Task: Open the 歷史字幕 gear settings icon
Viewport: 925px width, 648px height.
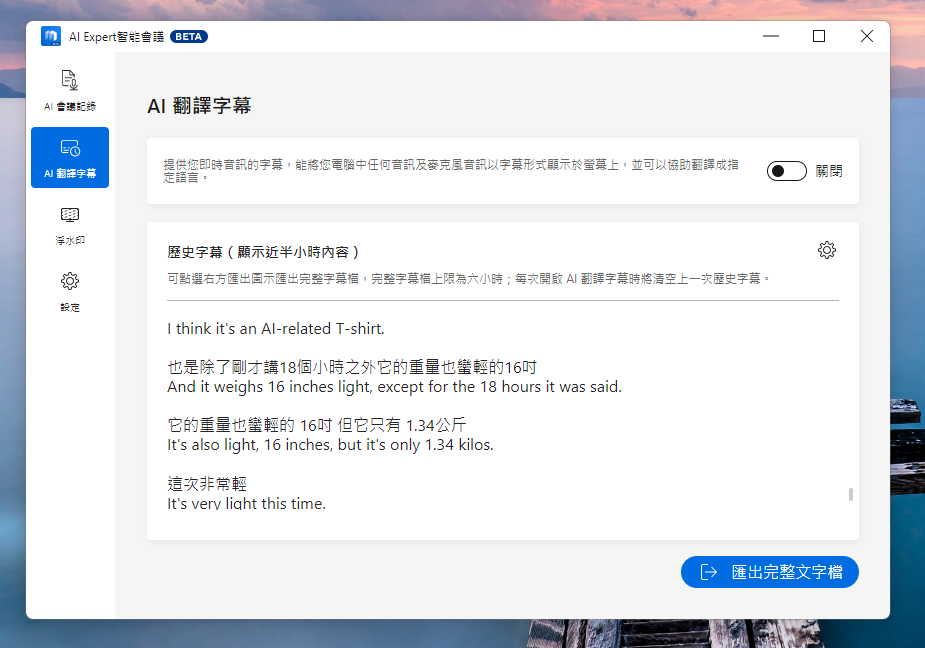Action: pyautogui.click(x=826, y=250)
